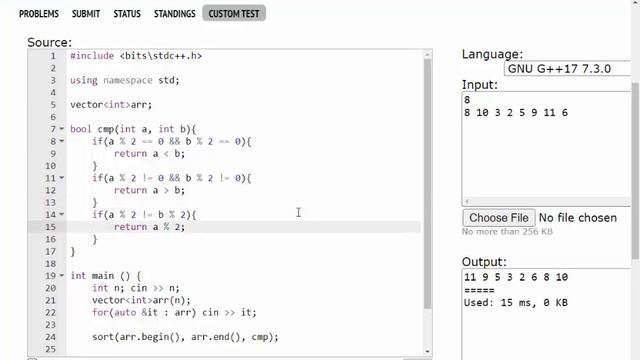Click the Choose File button
Screen dimensions: 640x360
498,218
